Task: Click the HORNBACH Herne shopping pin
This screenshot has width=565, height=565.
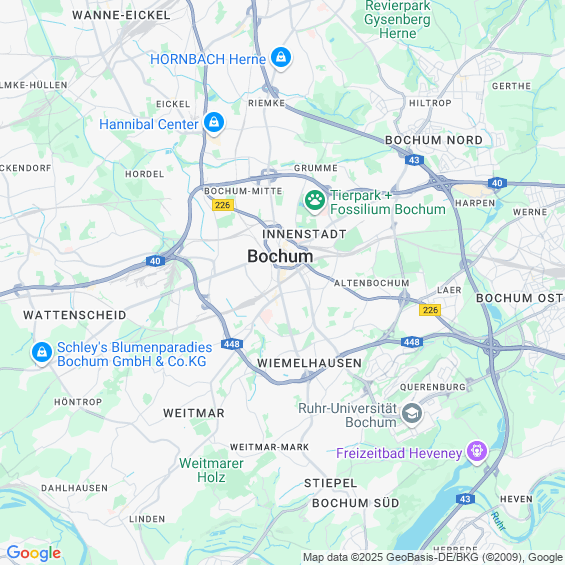Action: [x=281, y=58]
